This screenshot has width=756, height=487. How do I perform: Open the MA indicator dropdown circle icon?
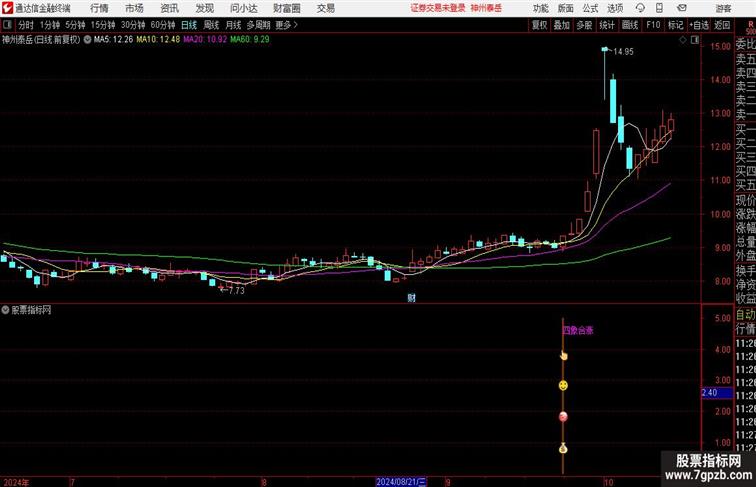pyautogui.click(x=87, y=40)
